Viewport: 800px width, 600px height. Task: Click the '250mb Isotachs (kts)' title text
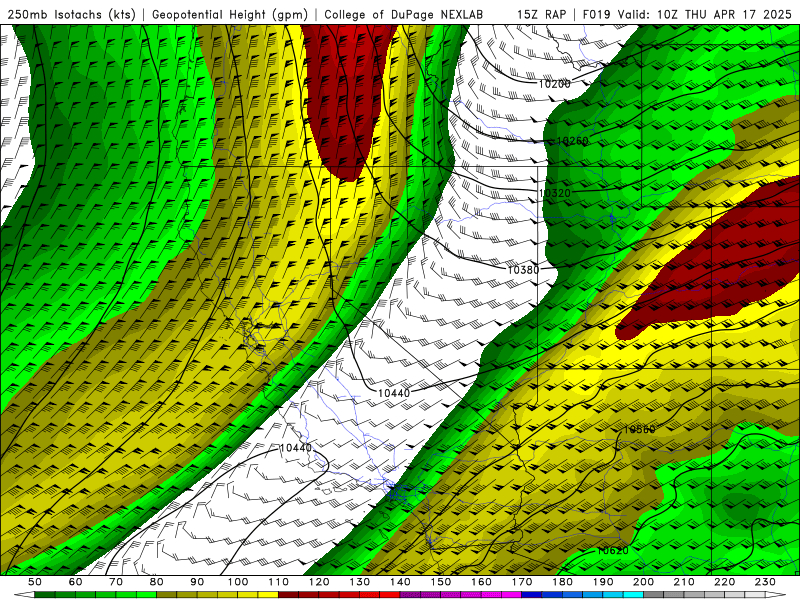pyautogui.click(x=71, y=14)
